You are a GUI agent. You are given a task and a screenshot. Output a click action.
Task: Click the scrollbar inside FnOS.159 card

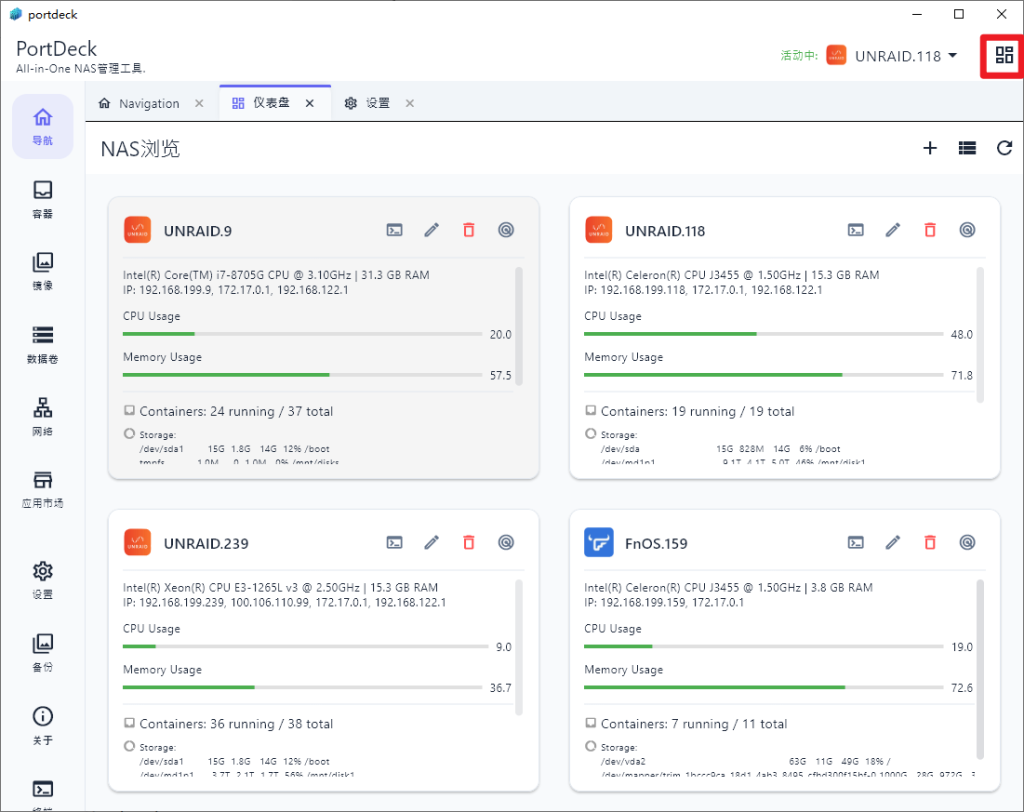(980, 640)
